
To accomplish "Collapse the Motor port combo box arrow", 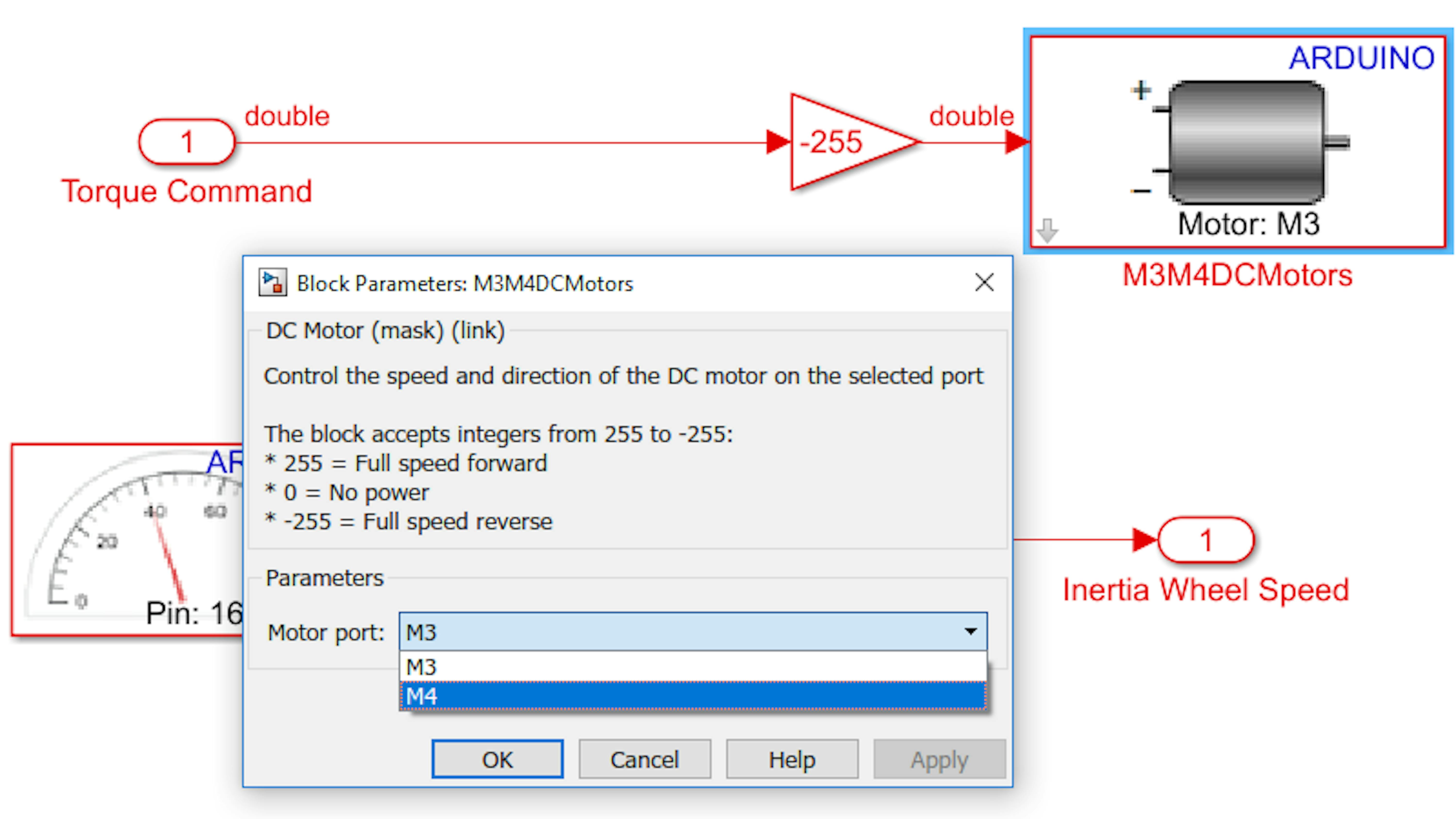I will 970,631.
